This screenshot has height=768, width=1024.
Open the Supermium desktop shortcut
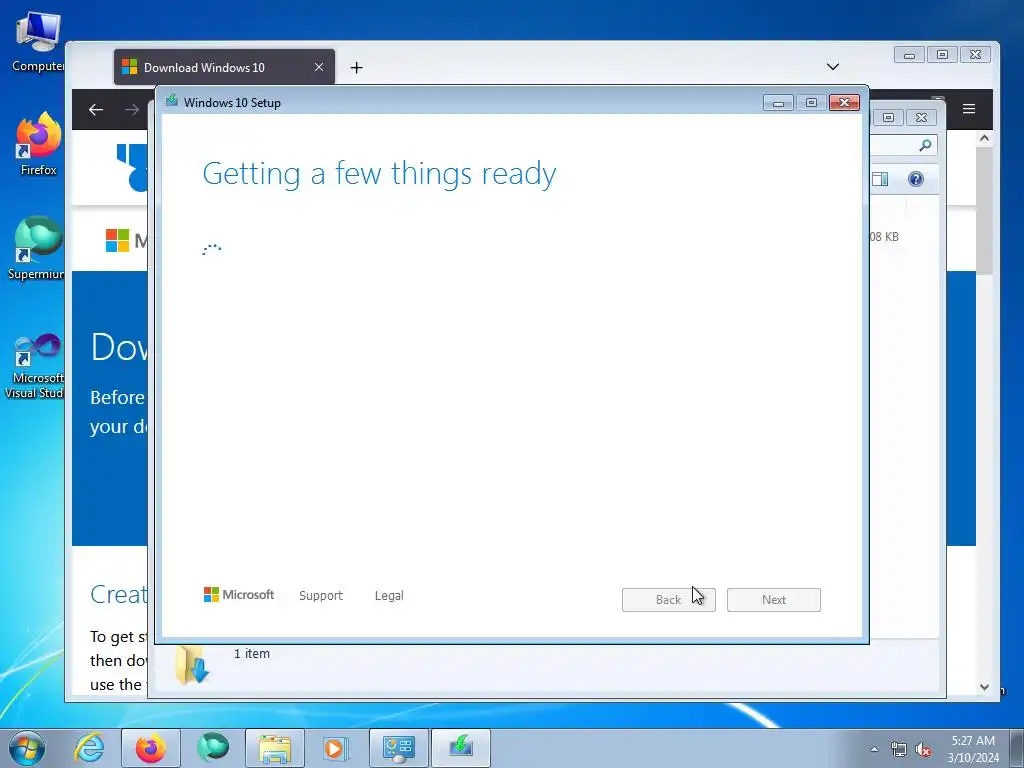pos(37,248)
